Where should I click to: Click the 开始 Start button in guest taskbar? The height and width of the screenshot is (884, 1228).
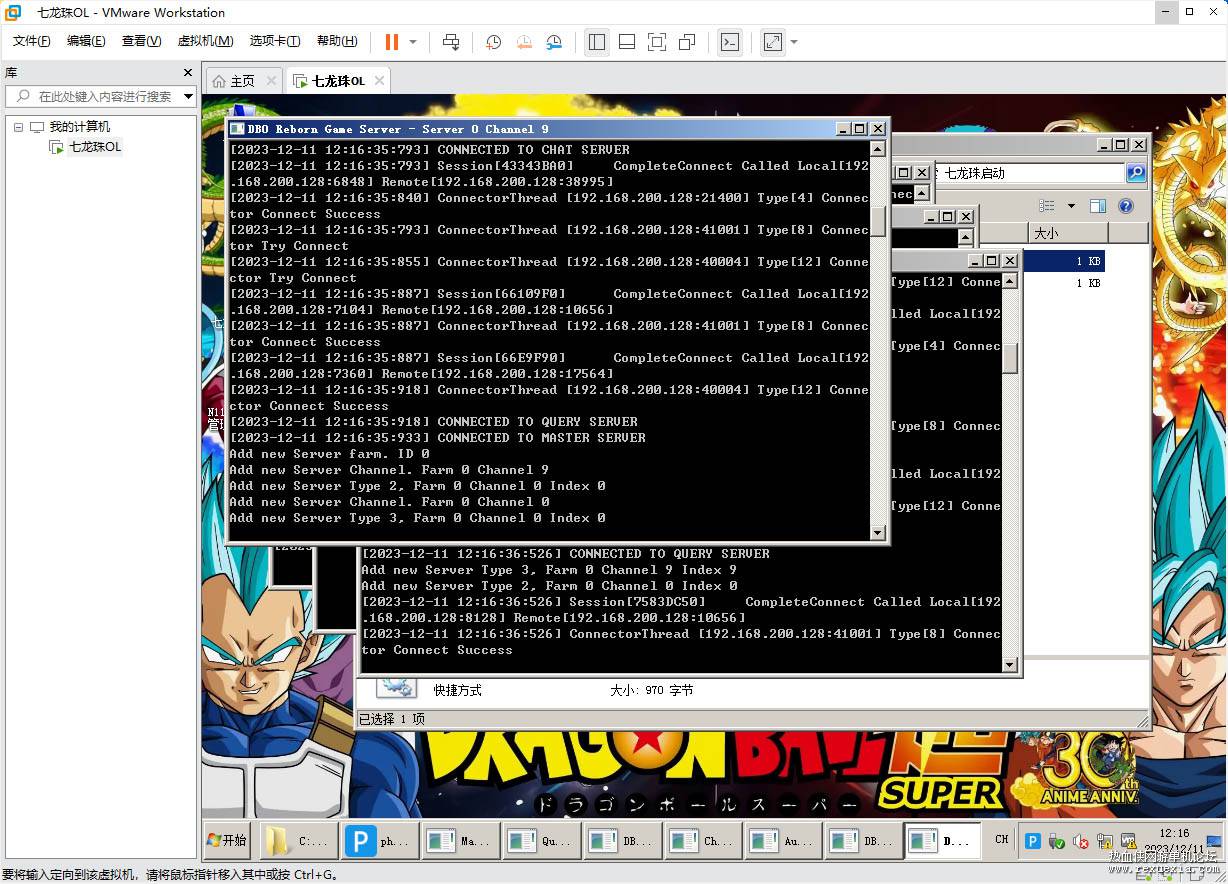tap(227, 840)
